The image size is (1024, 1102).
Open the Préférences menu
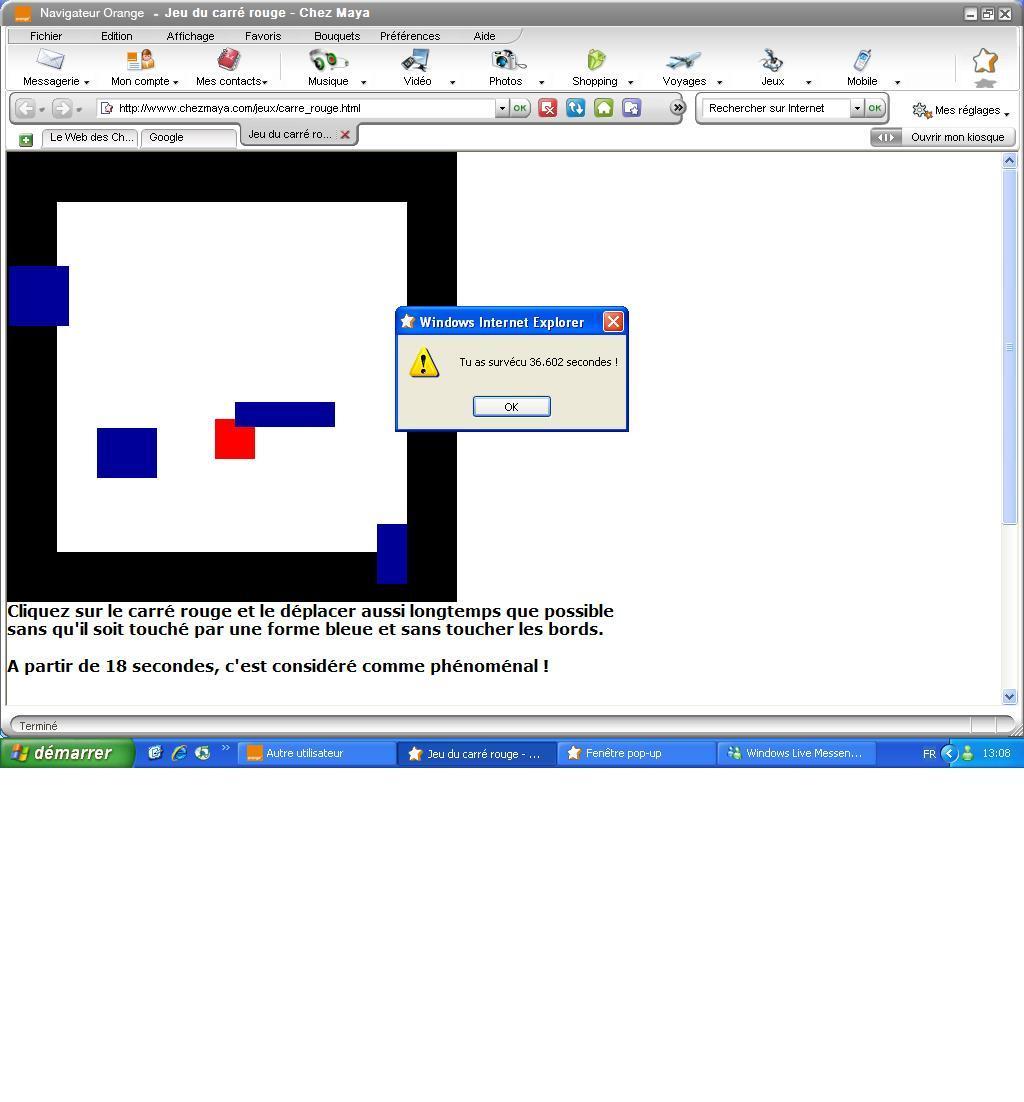pyautogui.click(x=410, y=36)
